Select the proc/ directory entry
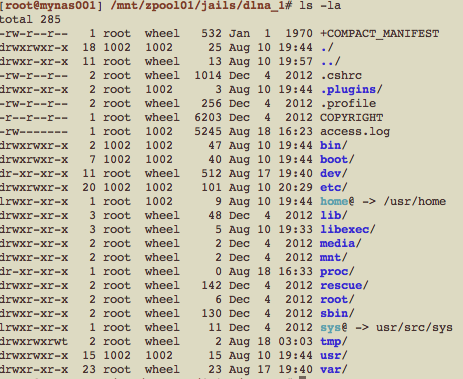This screenshot has height=379, width=463. click(337, 272)
